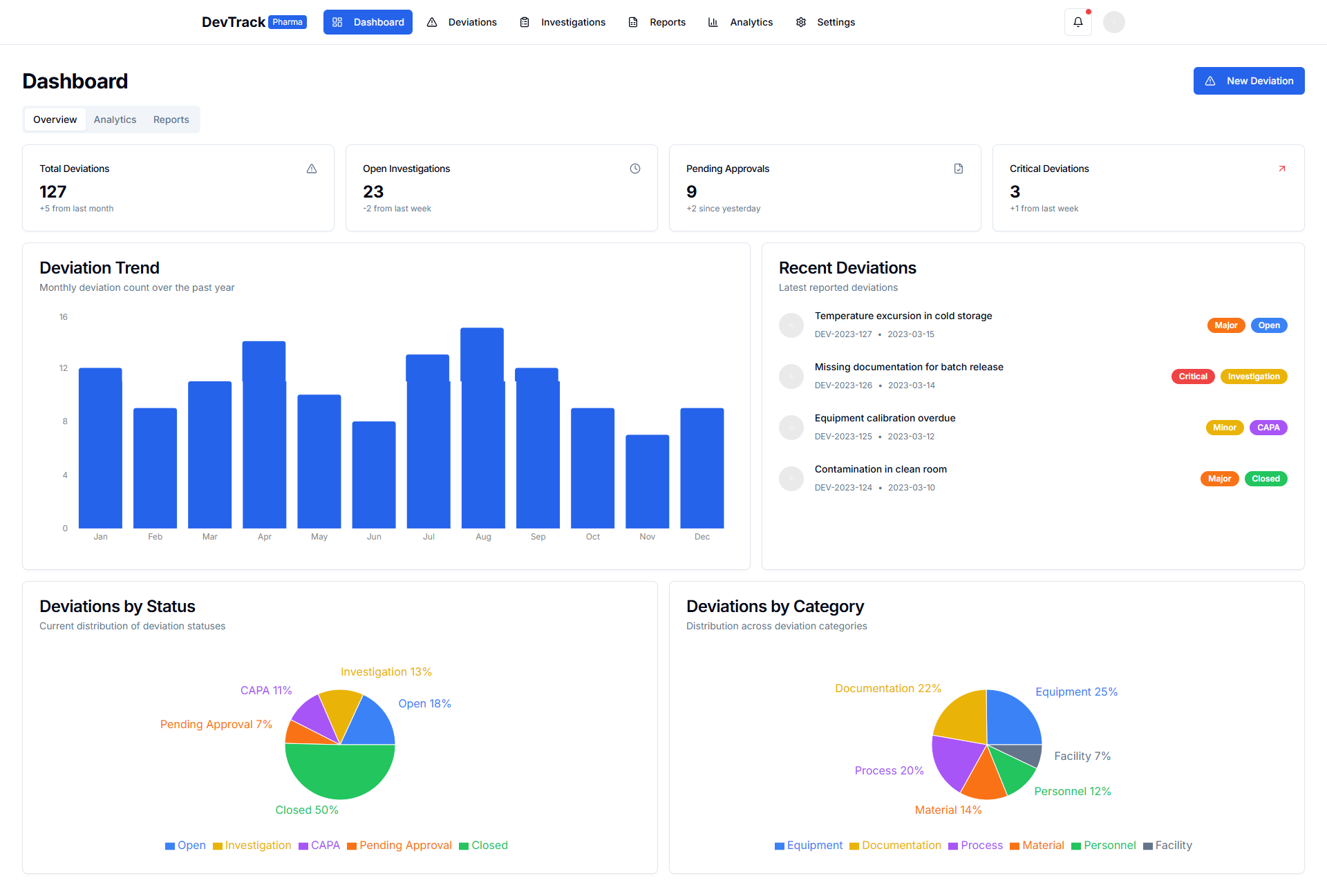
Task: Click the Facility legend swatch
Action: click(1148, 846)
